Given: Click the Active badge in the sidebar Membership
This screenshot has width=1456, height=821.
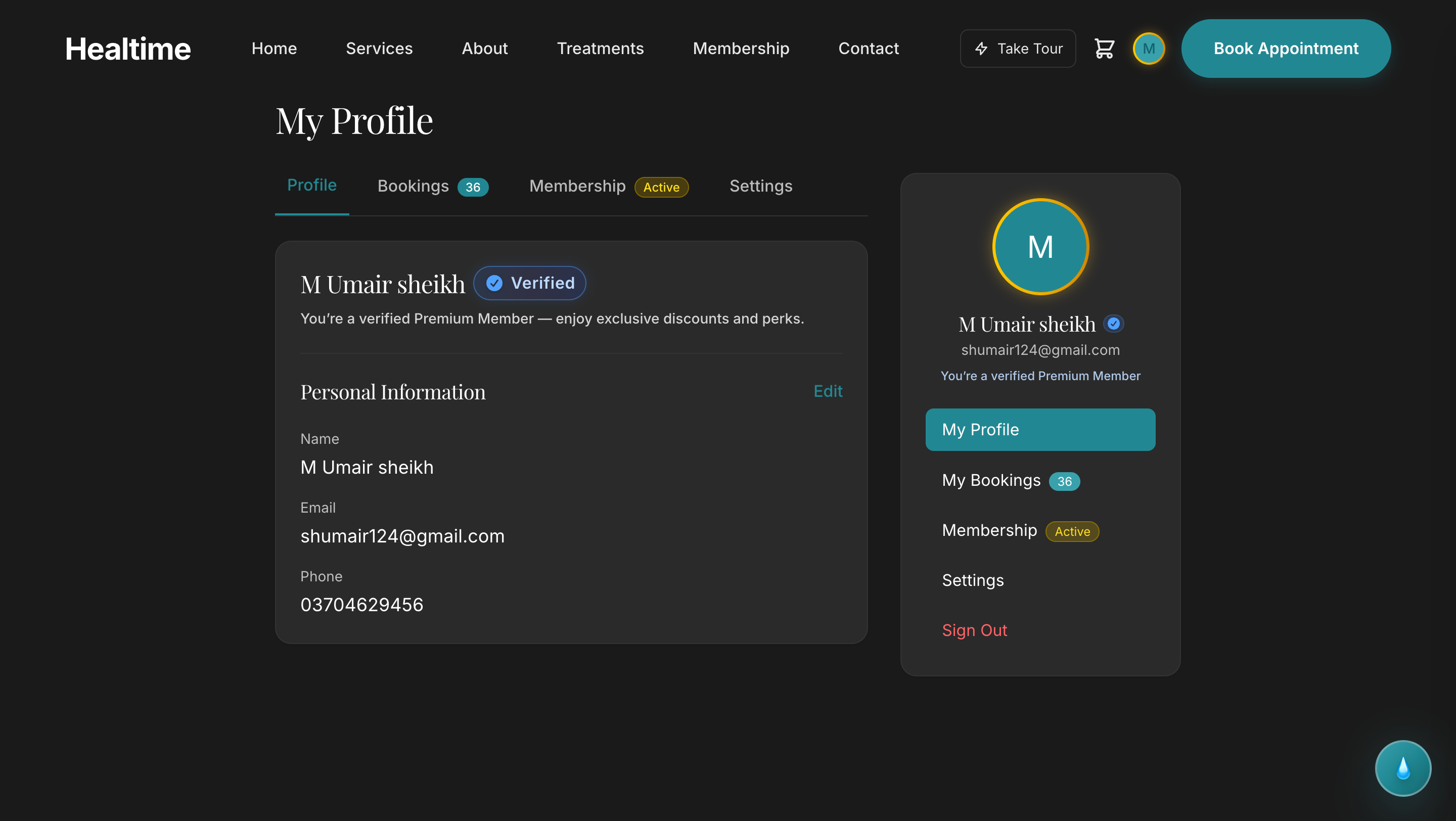Looking at the screenshot, I should [1072, 531].
